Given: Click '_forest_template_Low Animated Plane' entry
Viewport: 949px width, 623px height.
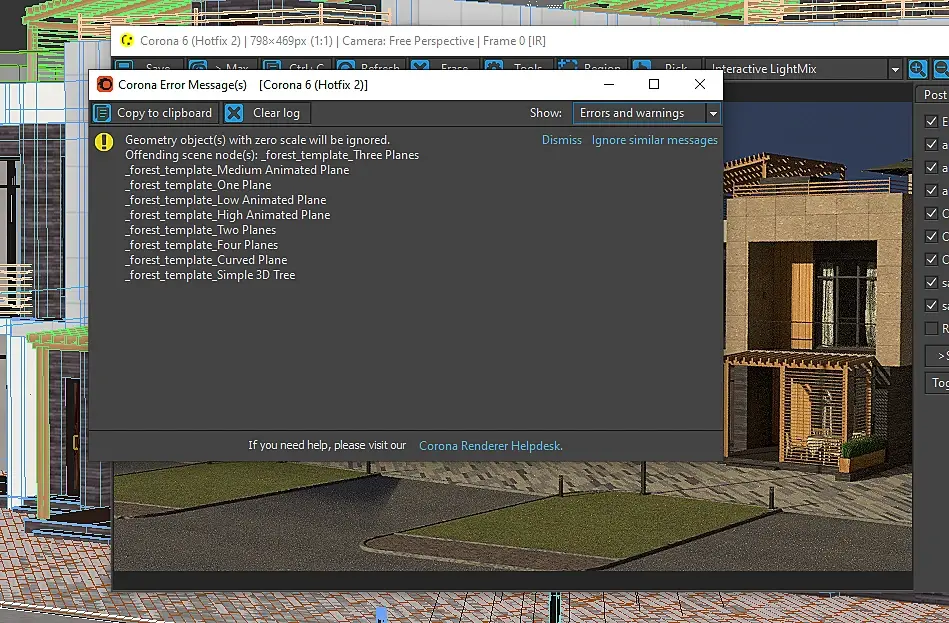Looking at the screenshot, I should coord(225,200).
